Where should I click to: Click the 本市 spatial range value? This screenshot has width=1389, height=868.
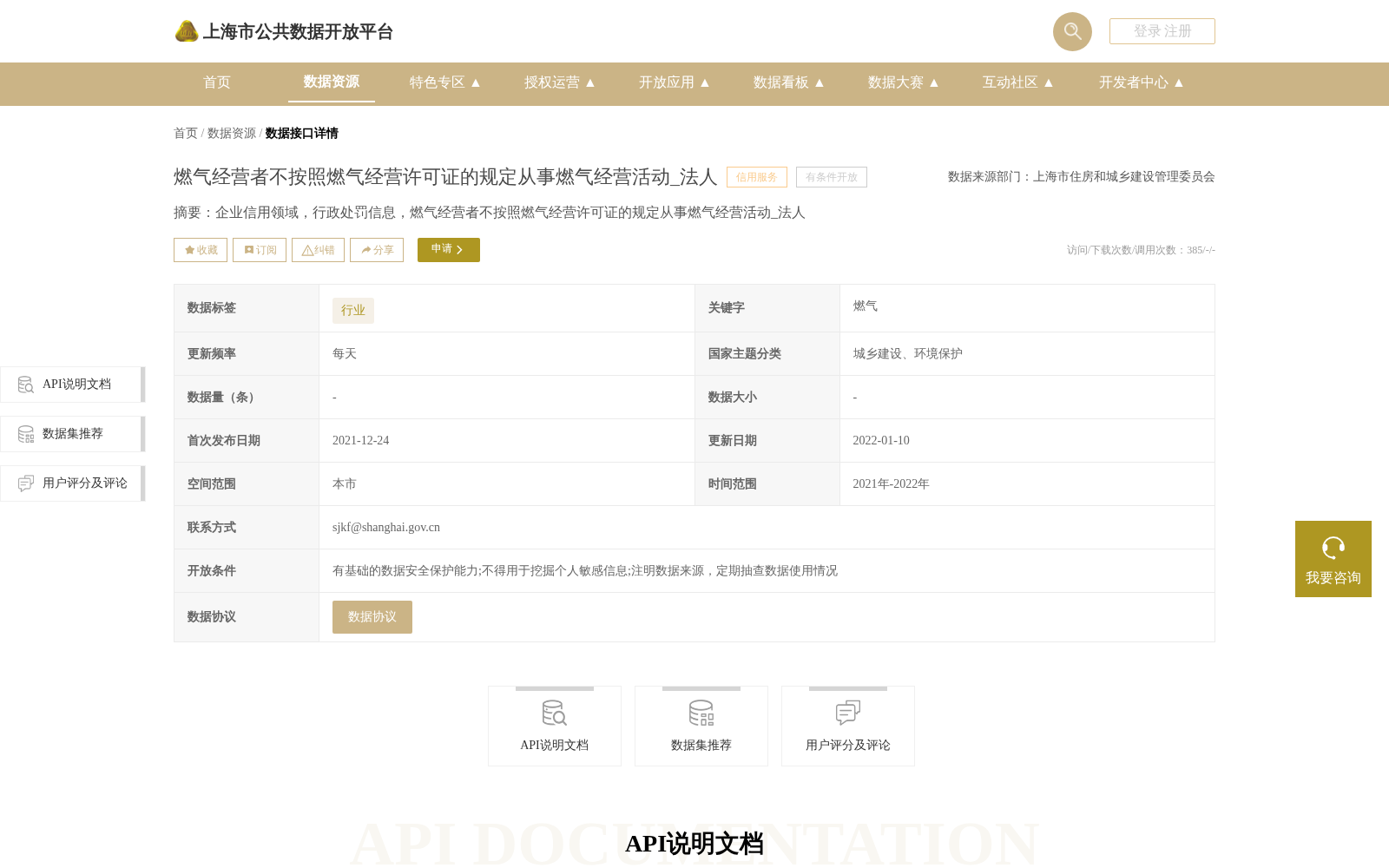click(x=345, y=484)
